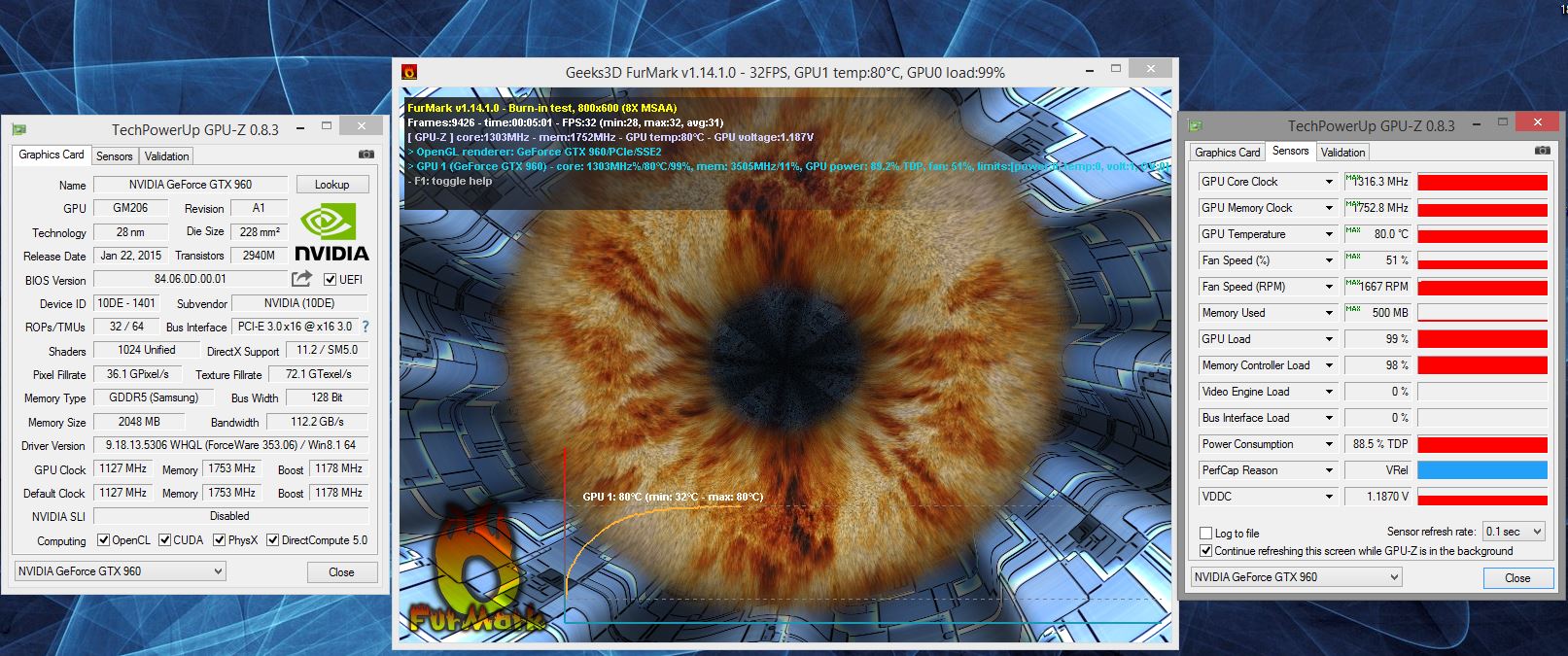The image size is (1568, 656).
Task: Click the camera screenshot icon in Sensors GPU-Z window
Action: coord(1542,151)
